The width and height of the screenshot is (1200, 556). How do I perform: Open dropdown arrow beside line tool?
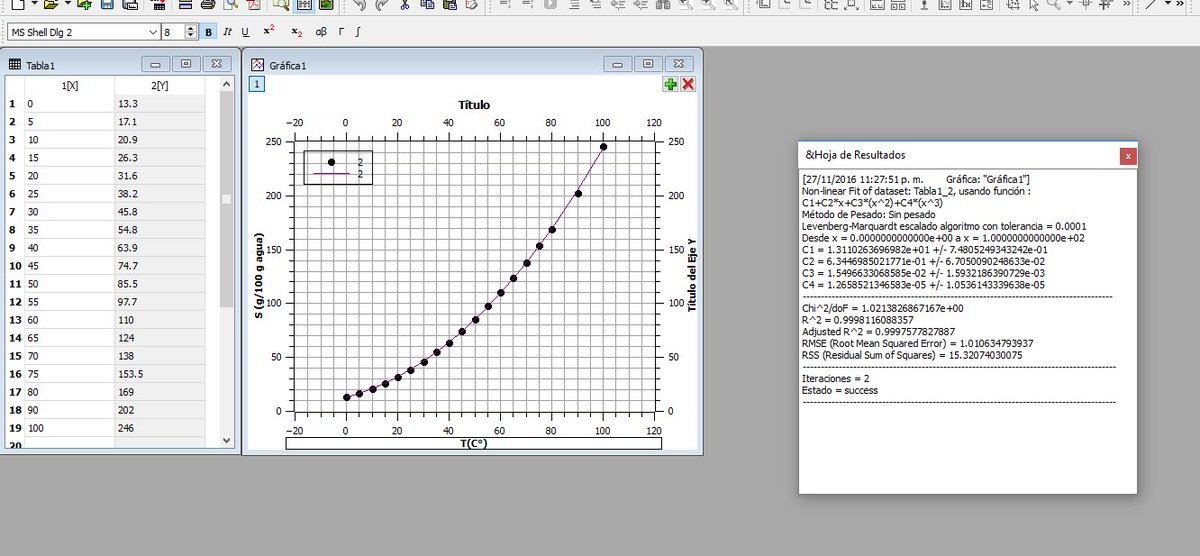[x=1167, y=4]
